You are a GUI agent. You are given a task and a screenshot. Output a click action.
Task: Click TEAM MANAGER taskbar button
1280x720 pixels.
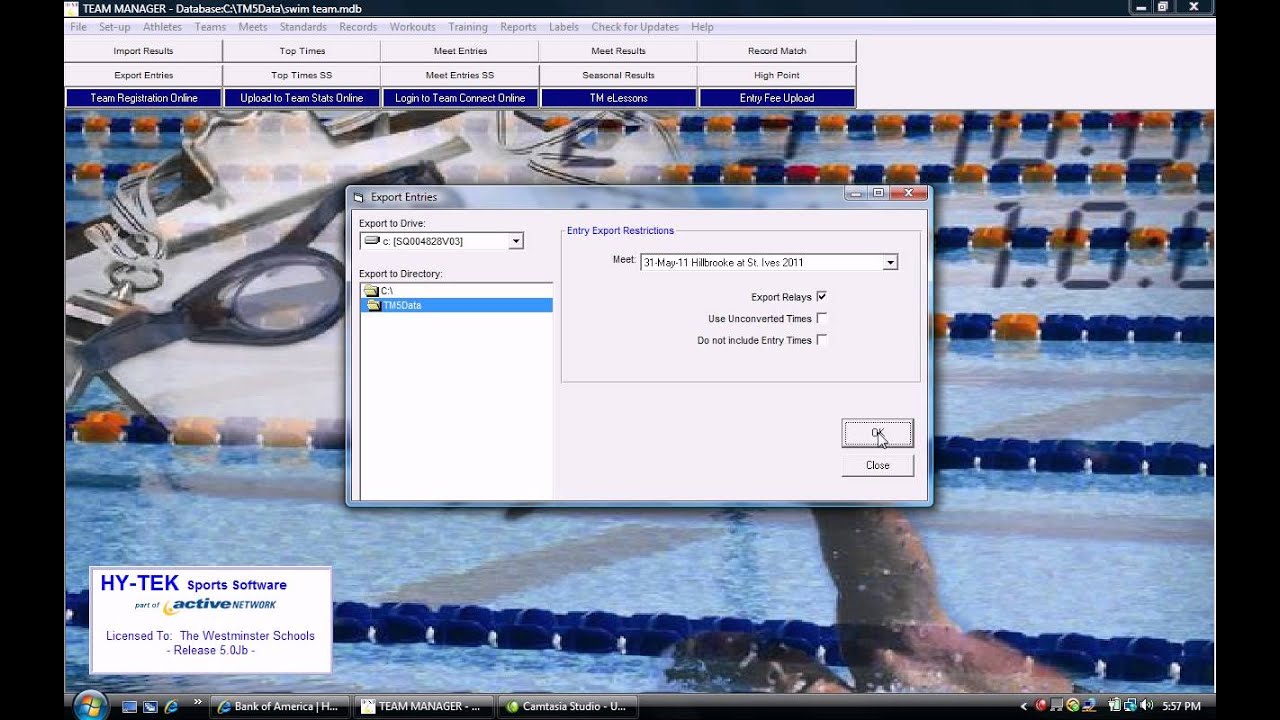point(422,706)
